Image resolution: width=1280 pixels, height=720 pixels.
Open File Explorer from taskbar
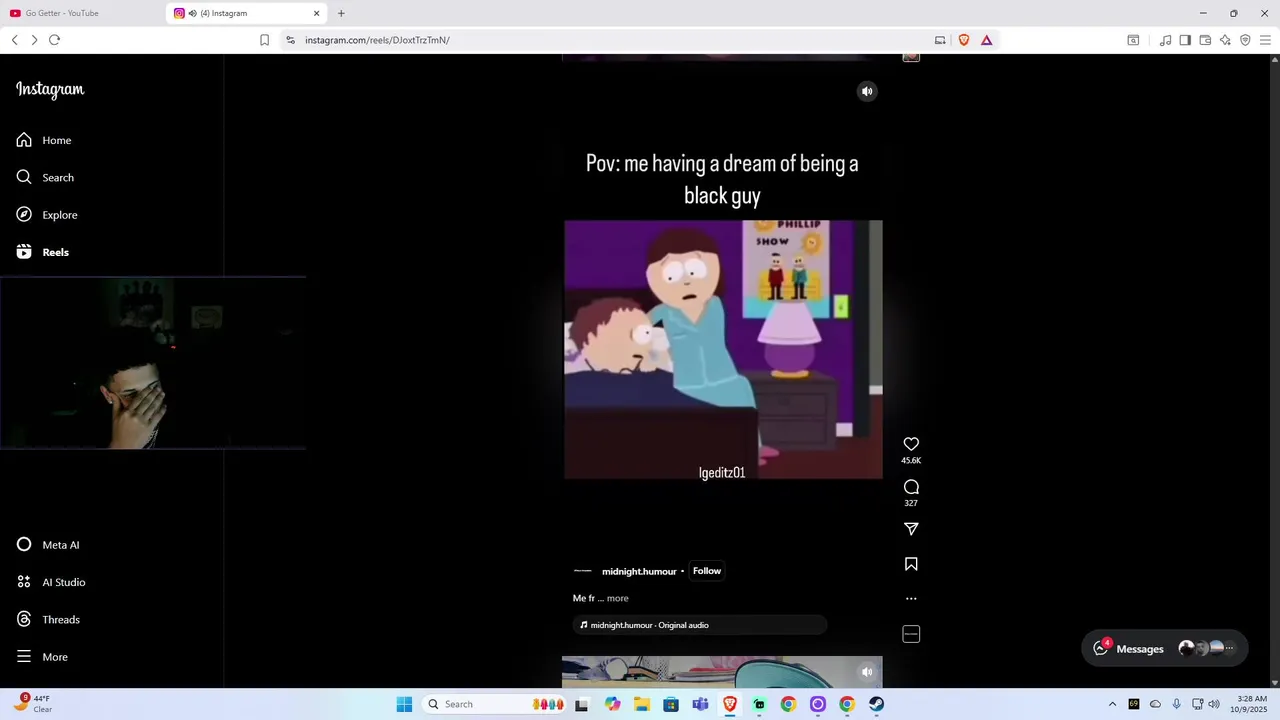point(641,704)
